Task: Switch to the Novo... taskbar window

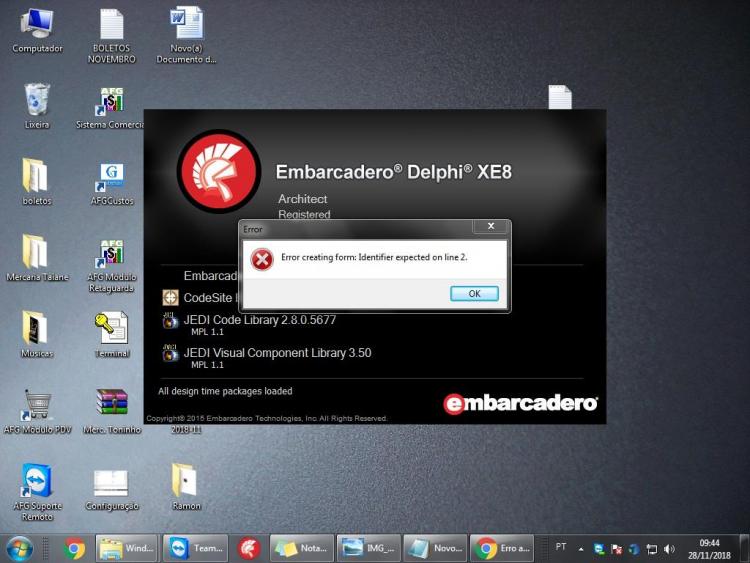Action: (435, 549)
